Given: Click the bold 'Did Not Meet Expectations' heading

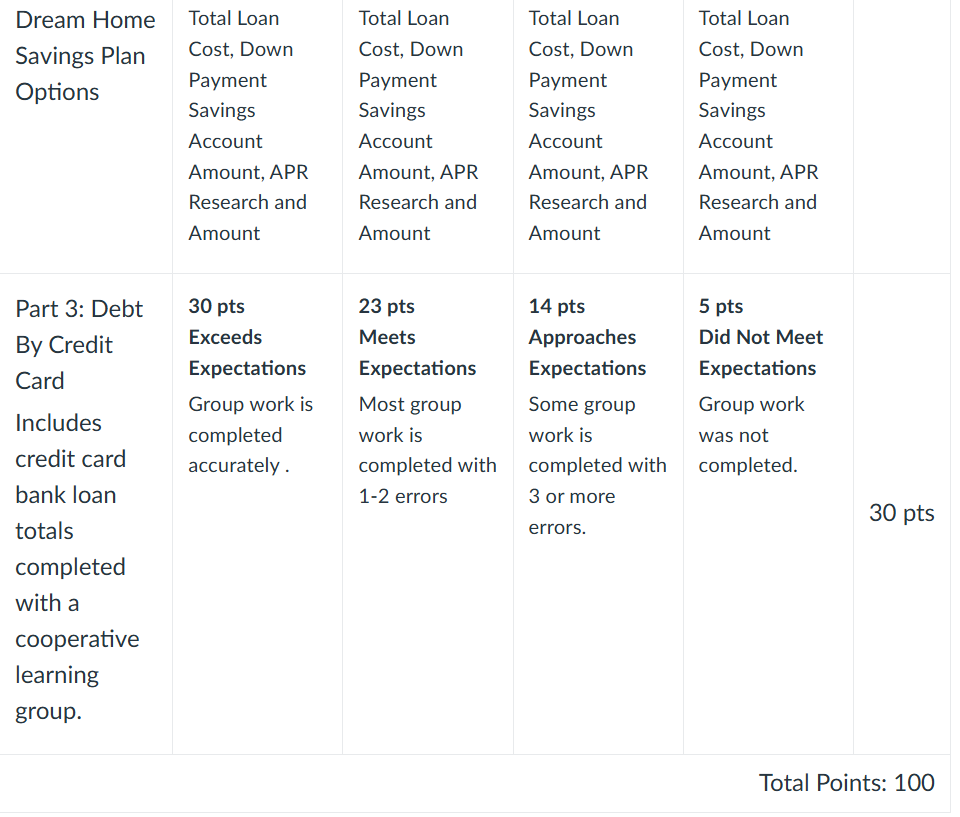Looking at the screenshot, I should coord(761,353).
